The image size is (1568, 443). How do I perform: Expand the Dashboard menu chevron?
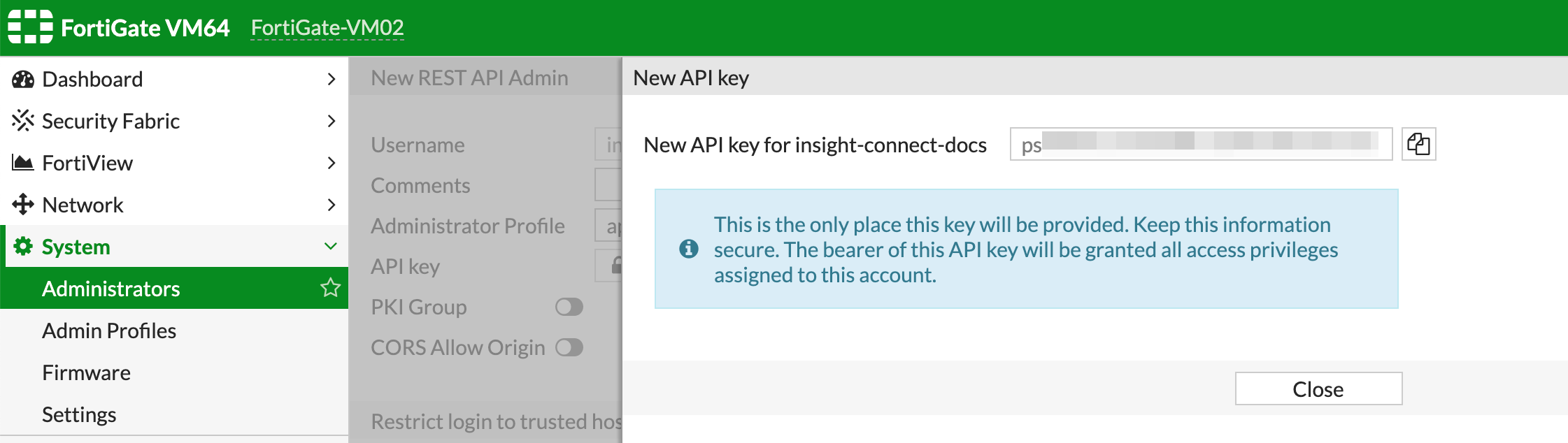(x=331, y=79)
